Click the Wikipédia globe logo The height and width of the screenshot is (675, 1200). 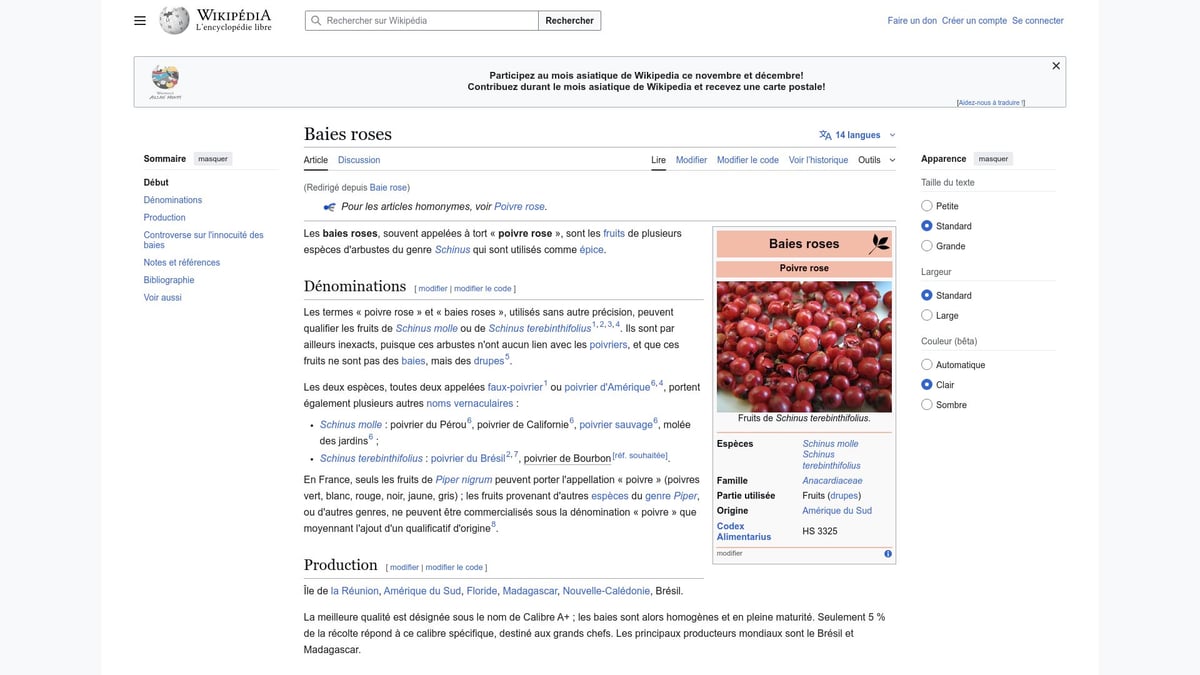pyautogui.click(x=173, y=19)
